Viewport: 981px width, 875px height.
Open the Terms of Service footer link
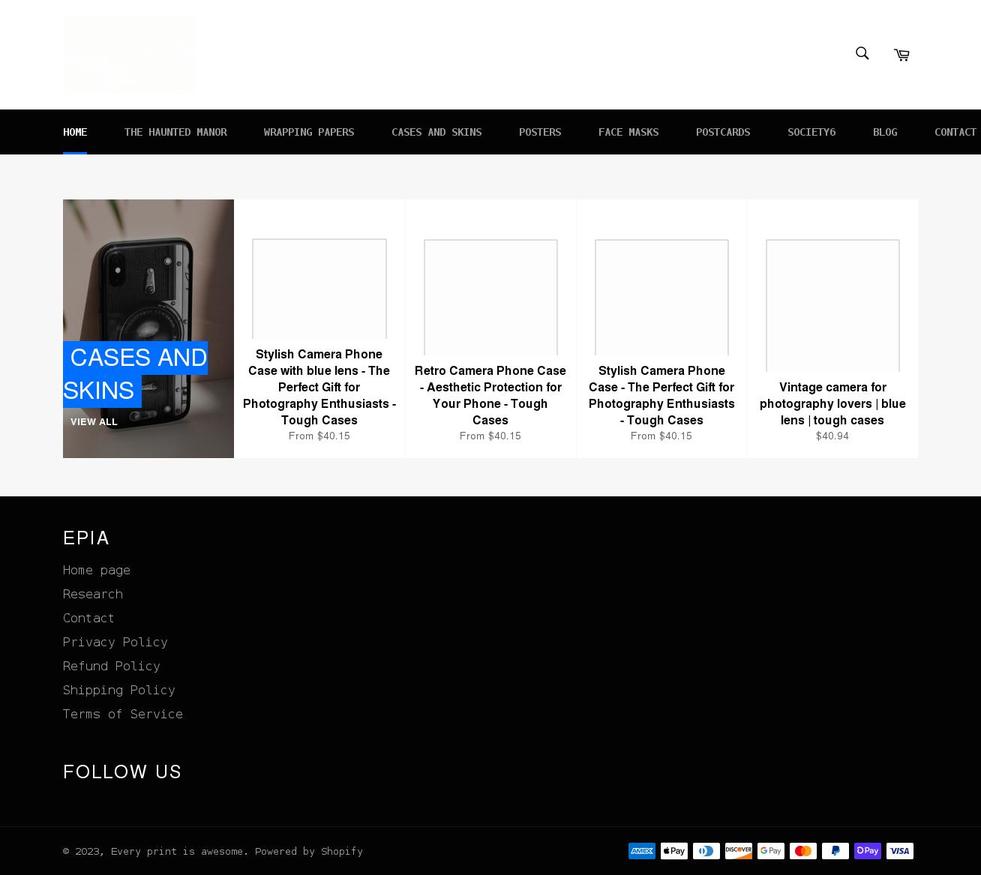(123, 714)
